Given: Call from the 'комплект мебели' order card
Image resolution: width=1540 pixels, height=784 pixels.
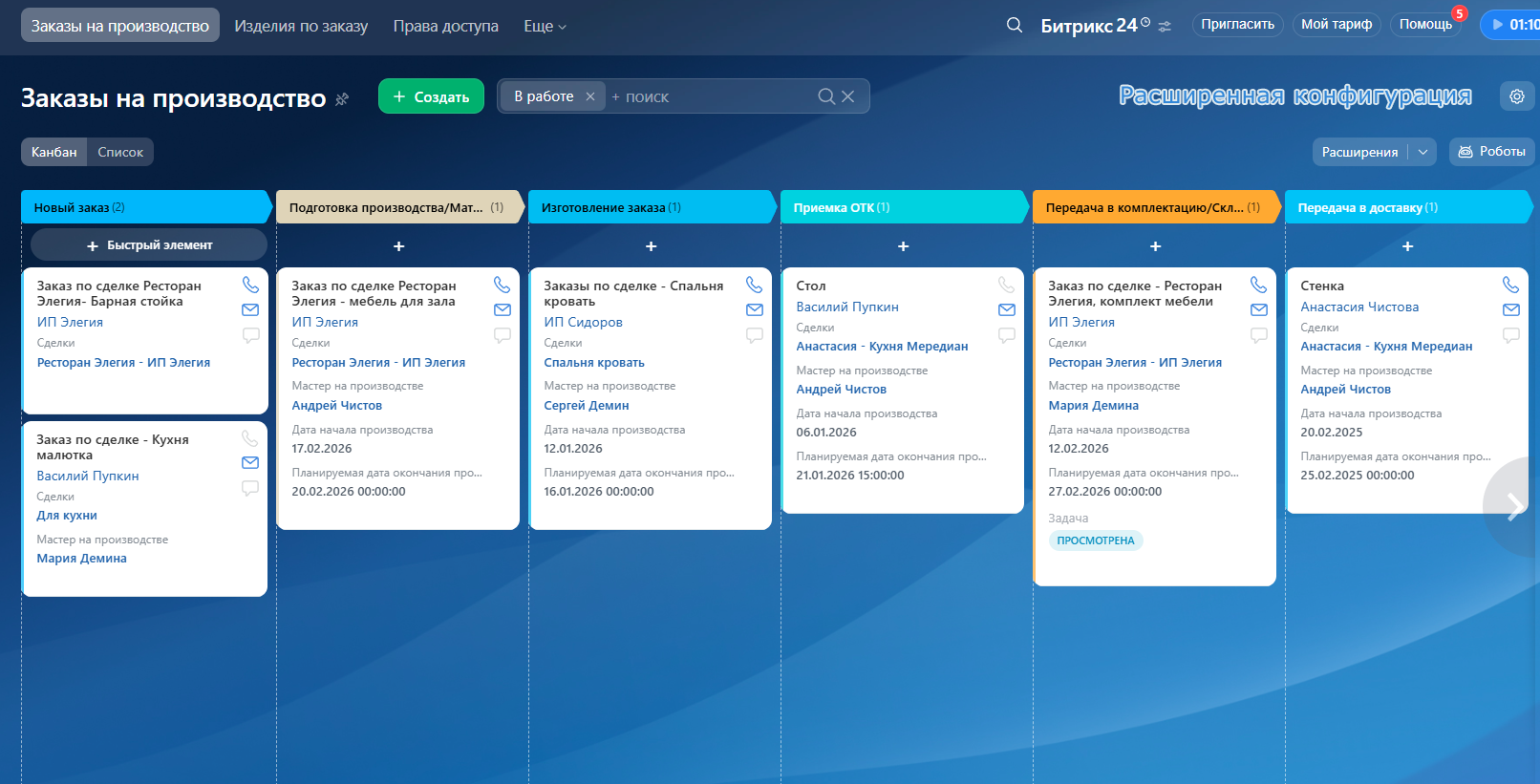Looking at the screenshot, I should point(1259,285).
